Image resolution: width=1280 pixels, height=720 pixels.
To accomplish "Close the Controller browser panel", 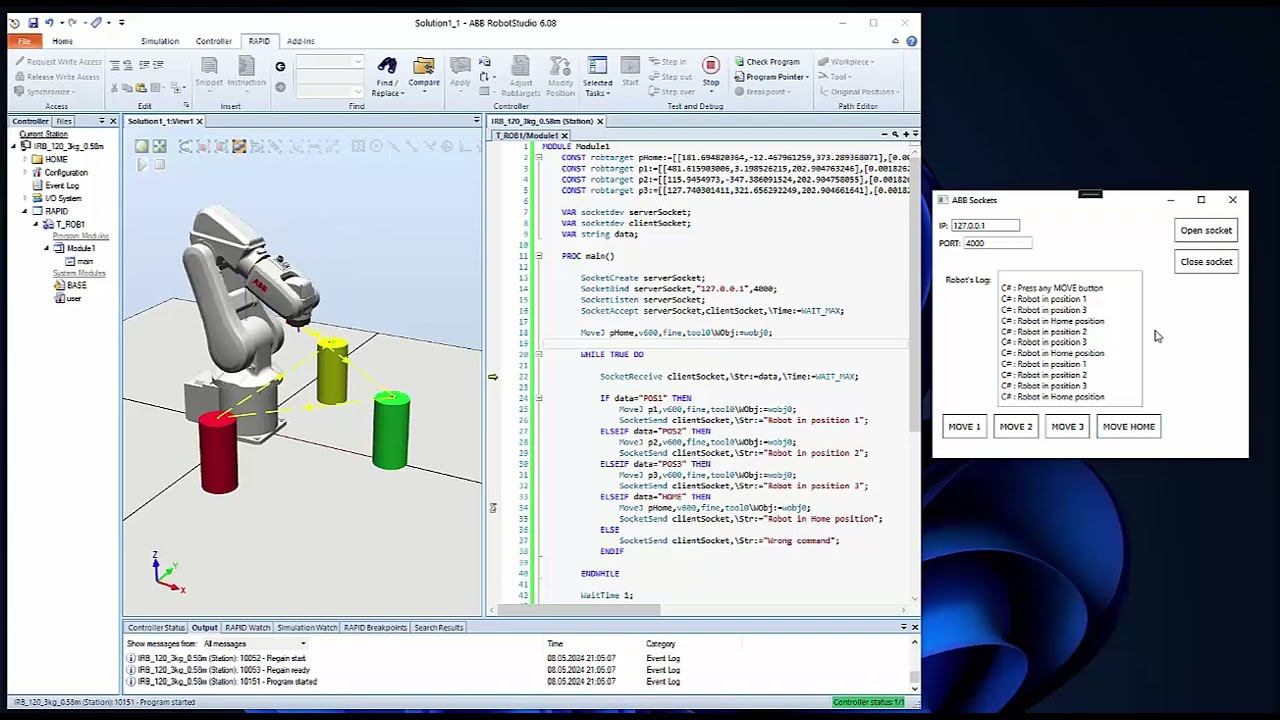I will (x=112, y=121).
